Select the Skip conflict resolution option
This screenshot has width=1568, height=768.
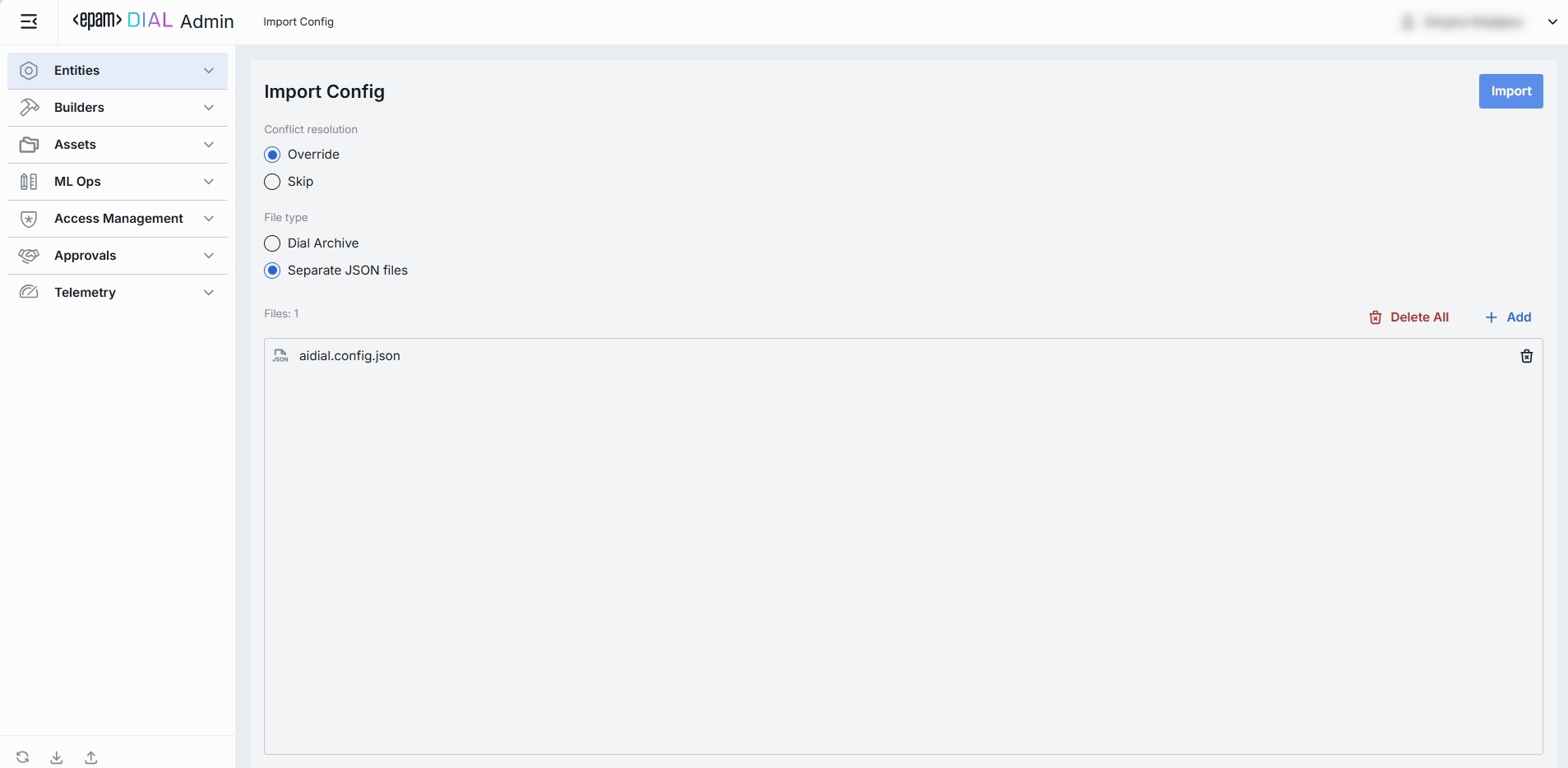point(273,182)
